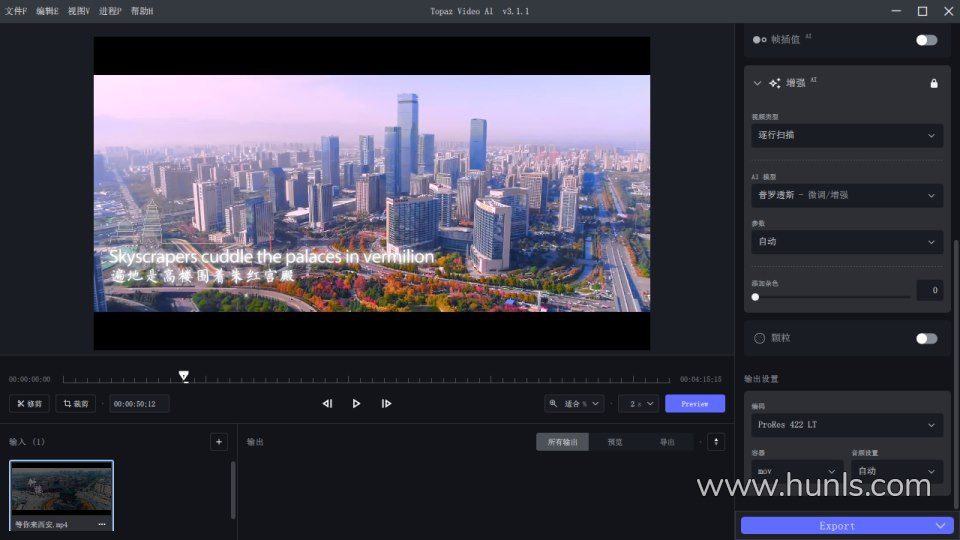This screenshot has height=540, width=960.
Task: Open the 逐行扫描 video type dropdown
Action: [847, 135]
